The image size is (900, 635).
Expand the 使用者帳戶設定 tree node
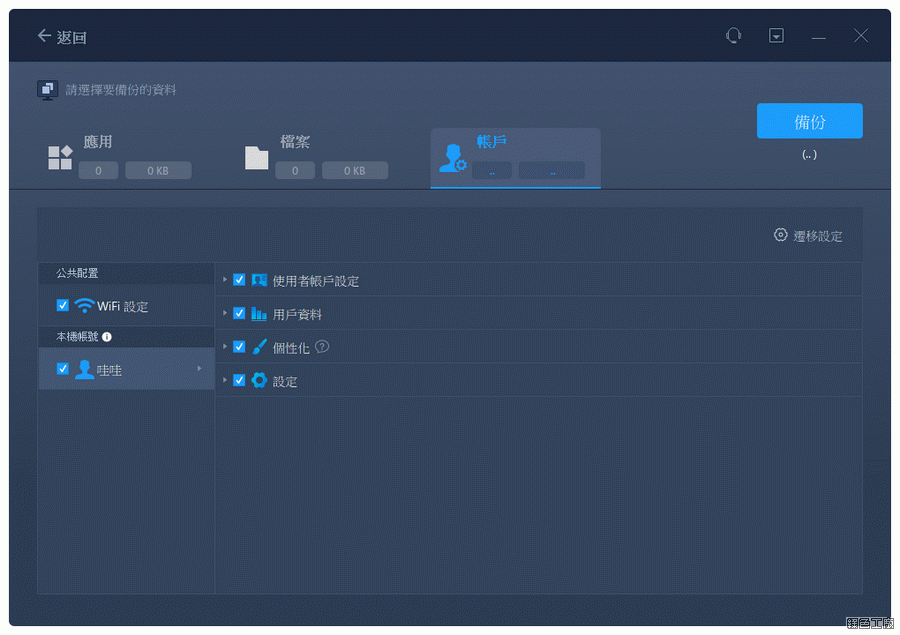coord(226,280)
